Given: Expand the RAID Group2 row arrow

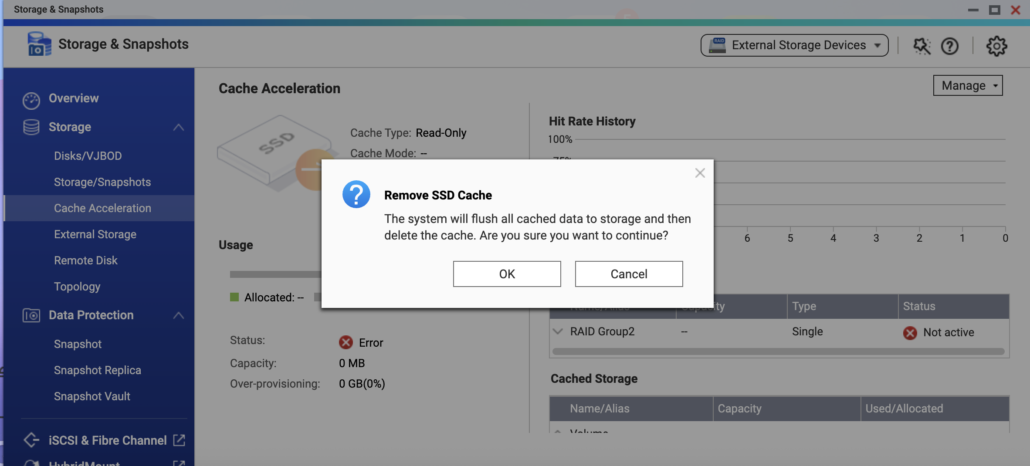Looking at the screenshot, I should tap(558, 332).
